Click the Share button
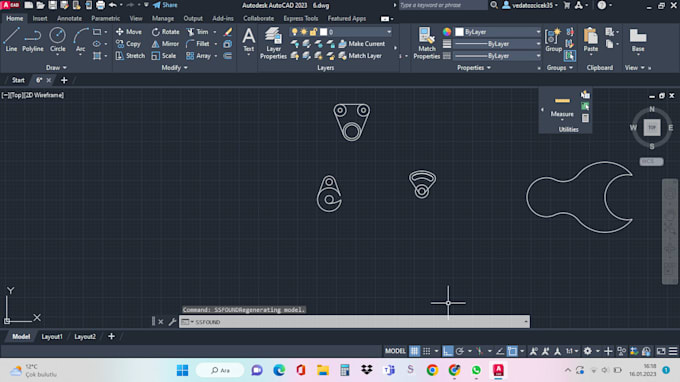The height and width of the screenshot is (382, 680). tap(165, 5)
